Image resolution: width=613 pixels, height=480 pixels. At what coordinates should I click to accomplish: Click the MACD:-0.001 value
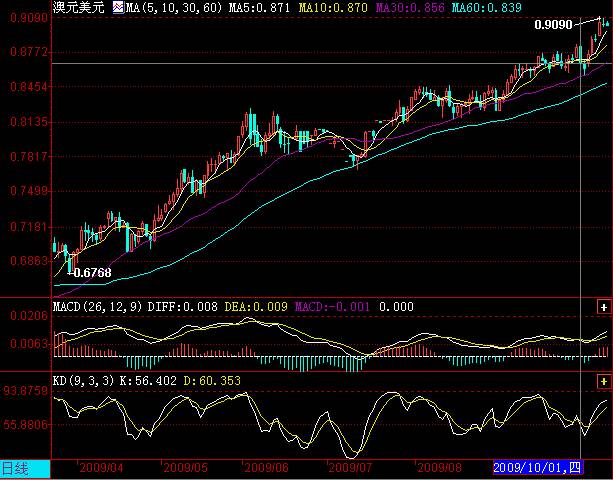pyautogui.click(x=332, y=306)
